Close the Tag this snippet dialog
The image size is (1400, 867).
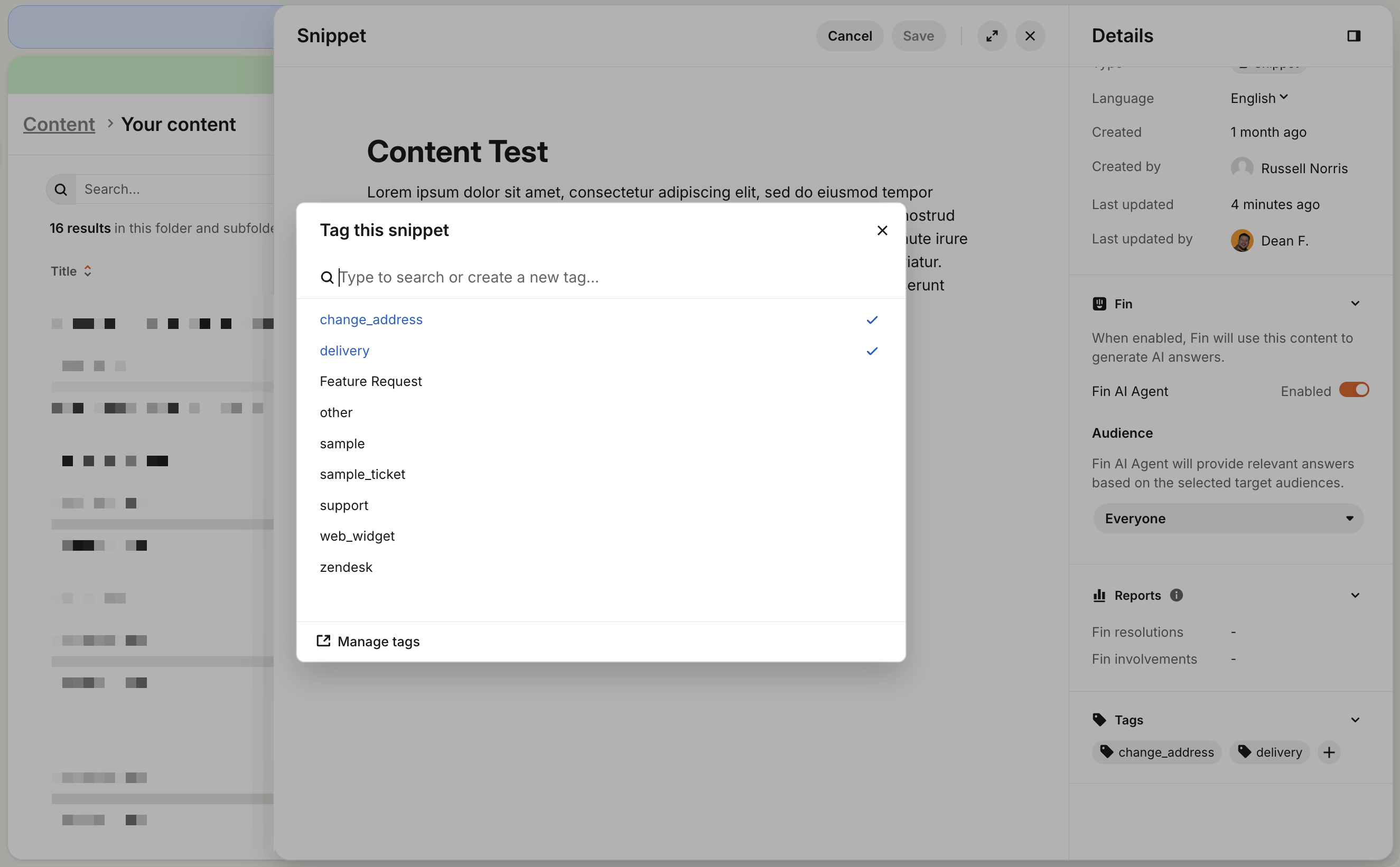coord(882,231)
